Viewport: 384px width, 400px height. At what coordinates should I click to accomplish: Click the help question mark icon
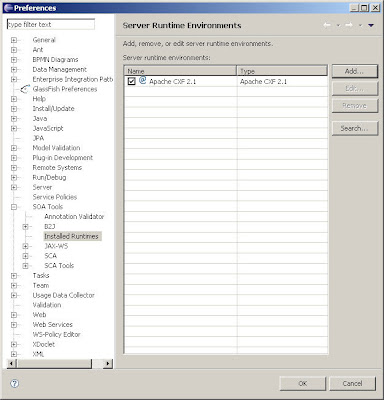point(15,383)
